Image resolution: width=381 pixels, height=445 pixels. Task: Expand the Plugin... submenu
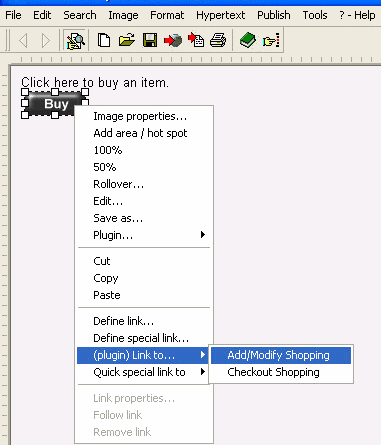pos(143,235)
